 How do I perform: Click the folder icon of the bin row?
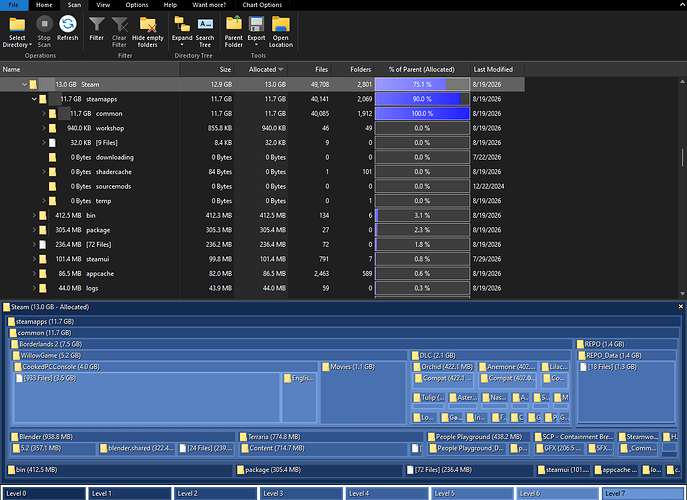(x=42, y=216)
